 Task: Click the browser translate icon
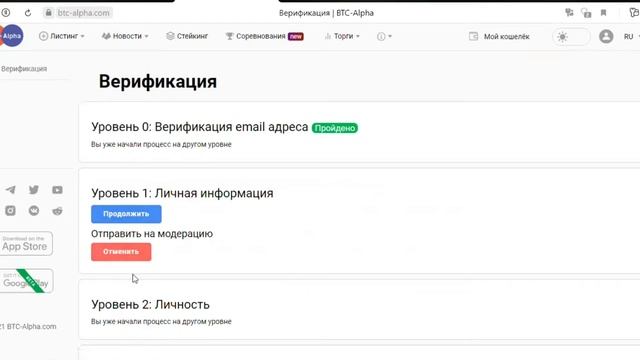click(569, 13)
